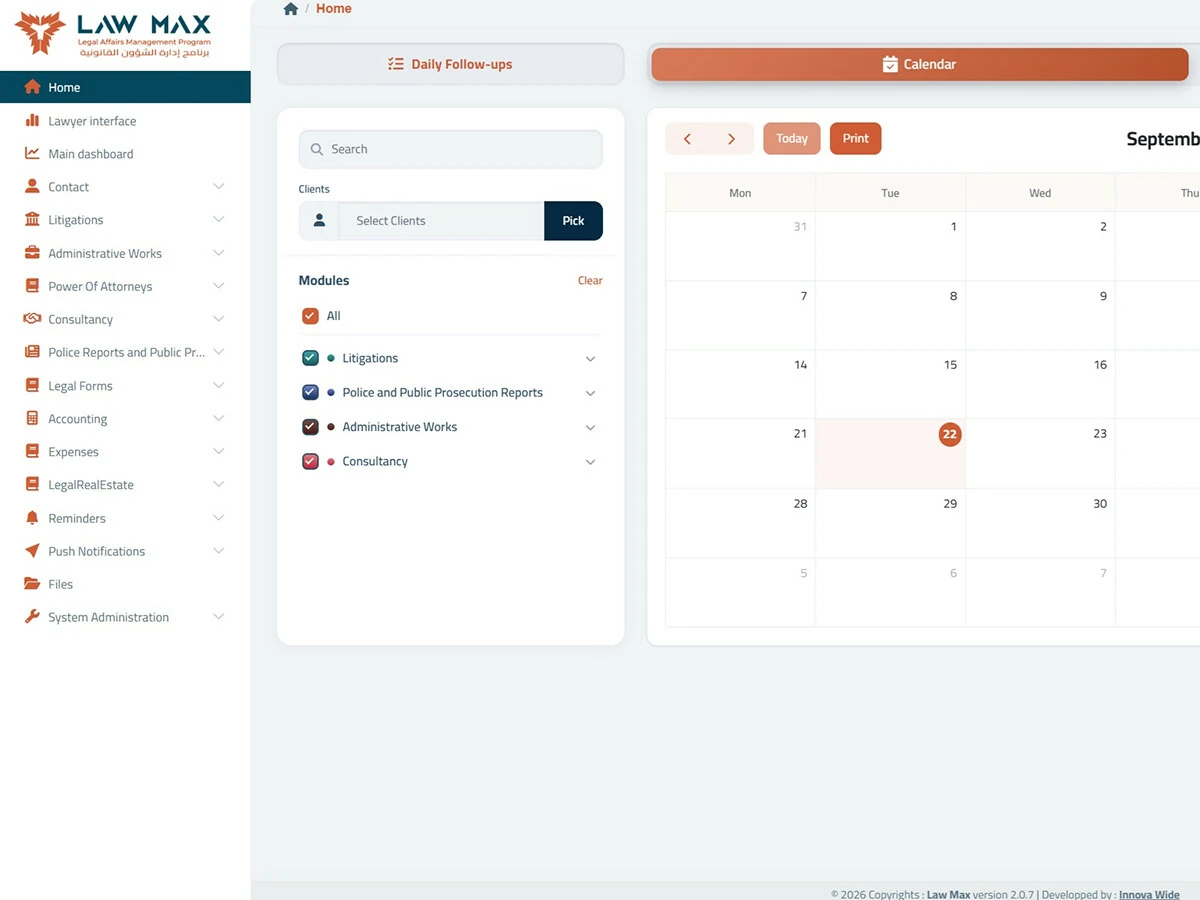Click the magnifier icon in Search field

(x=317, y=149)
